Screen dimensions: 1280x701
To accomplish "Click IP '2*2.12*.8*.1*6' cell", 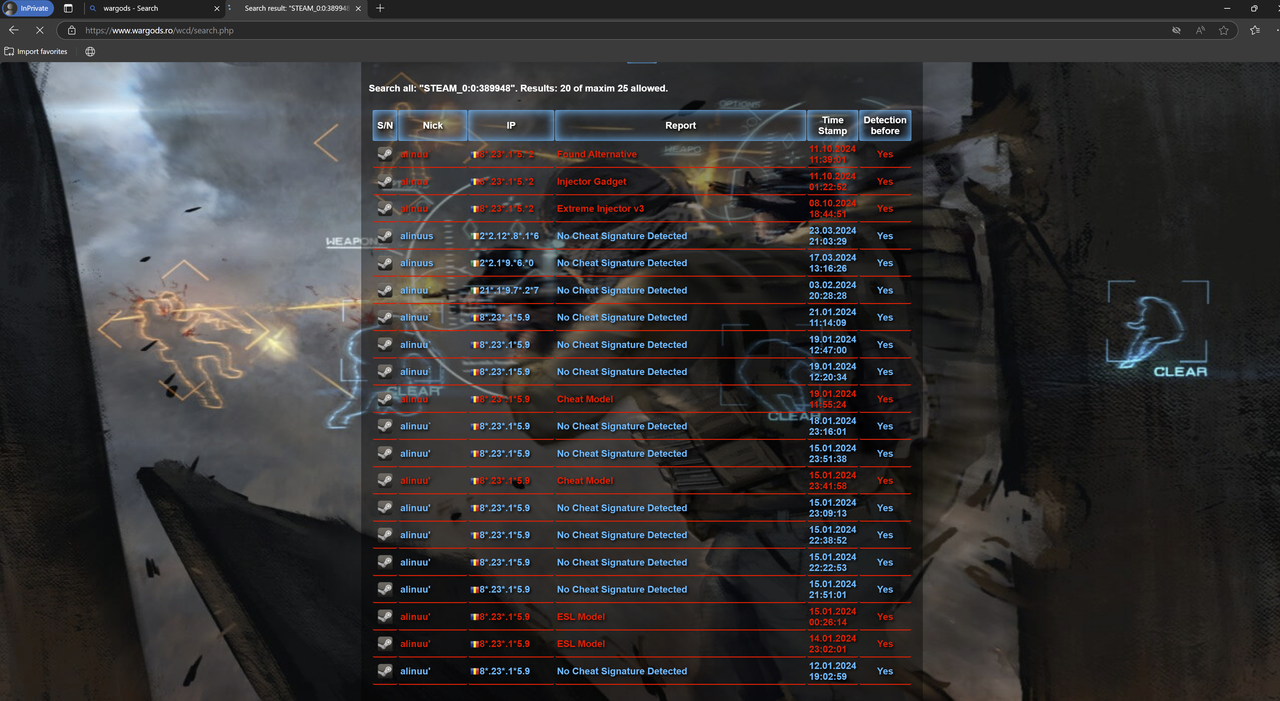I will coord(509,236).
